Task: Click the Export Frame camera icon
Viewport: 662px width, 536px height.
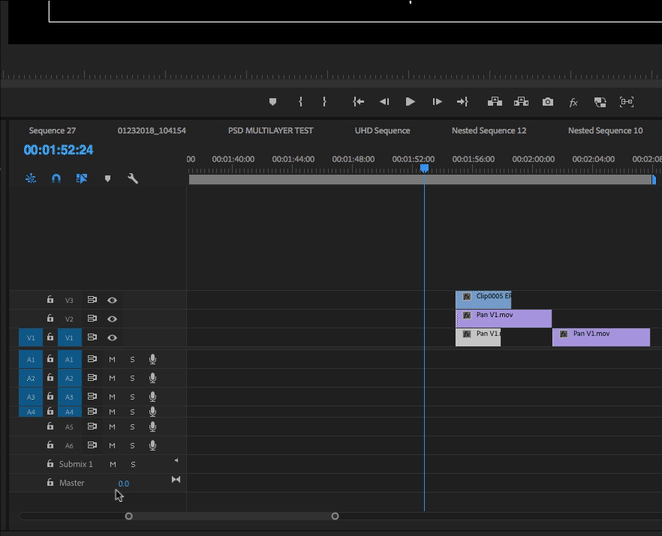Action: [548, 102]
